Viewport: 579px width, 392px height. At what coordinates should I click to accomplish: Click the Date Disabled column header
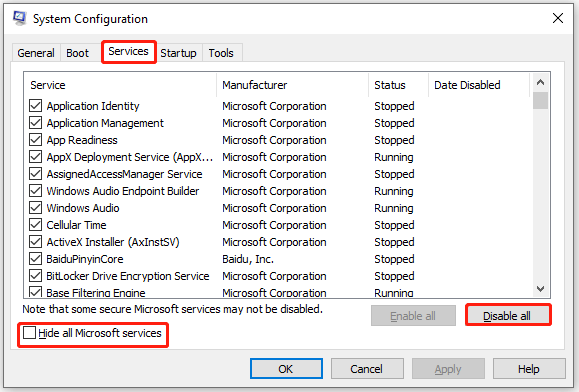coord(479,85)
